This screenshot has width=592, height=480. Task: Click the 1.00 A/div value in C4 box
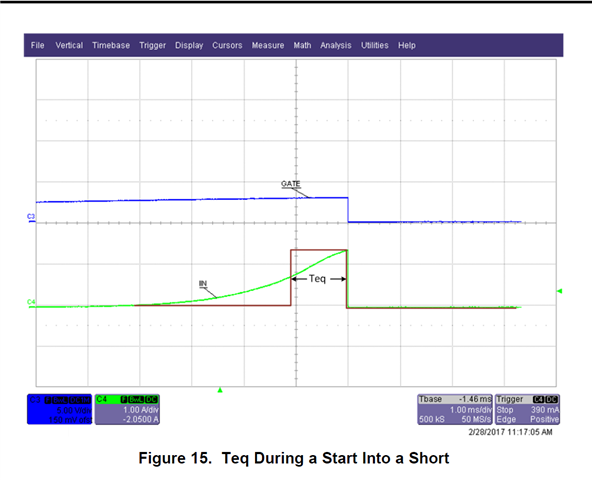(x=140, y=410)
